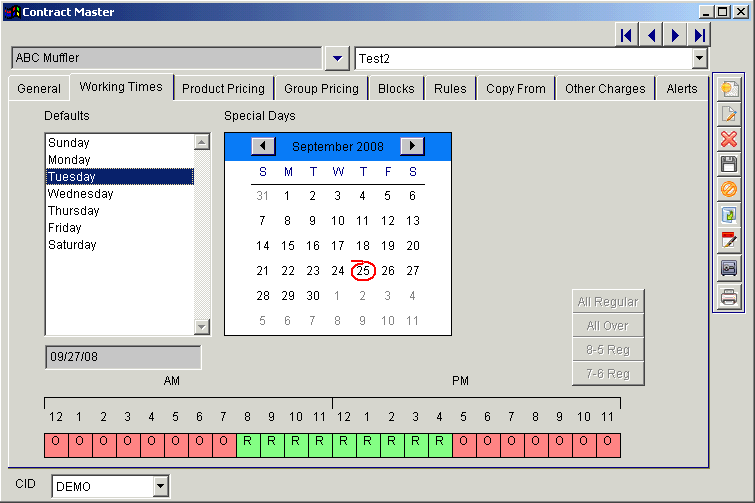
Task: Click the new record icon in the sidebar
Action: [x=729, y=89]
